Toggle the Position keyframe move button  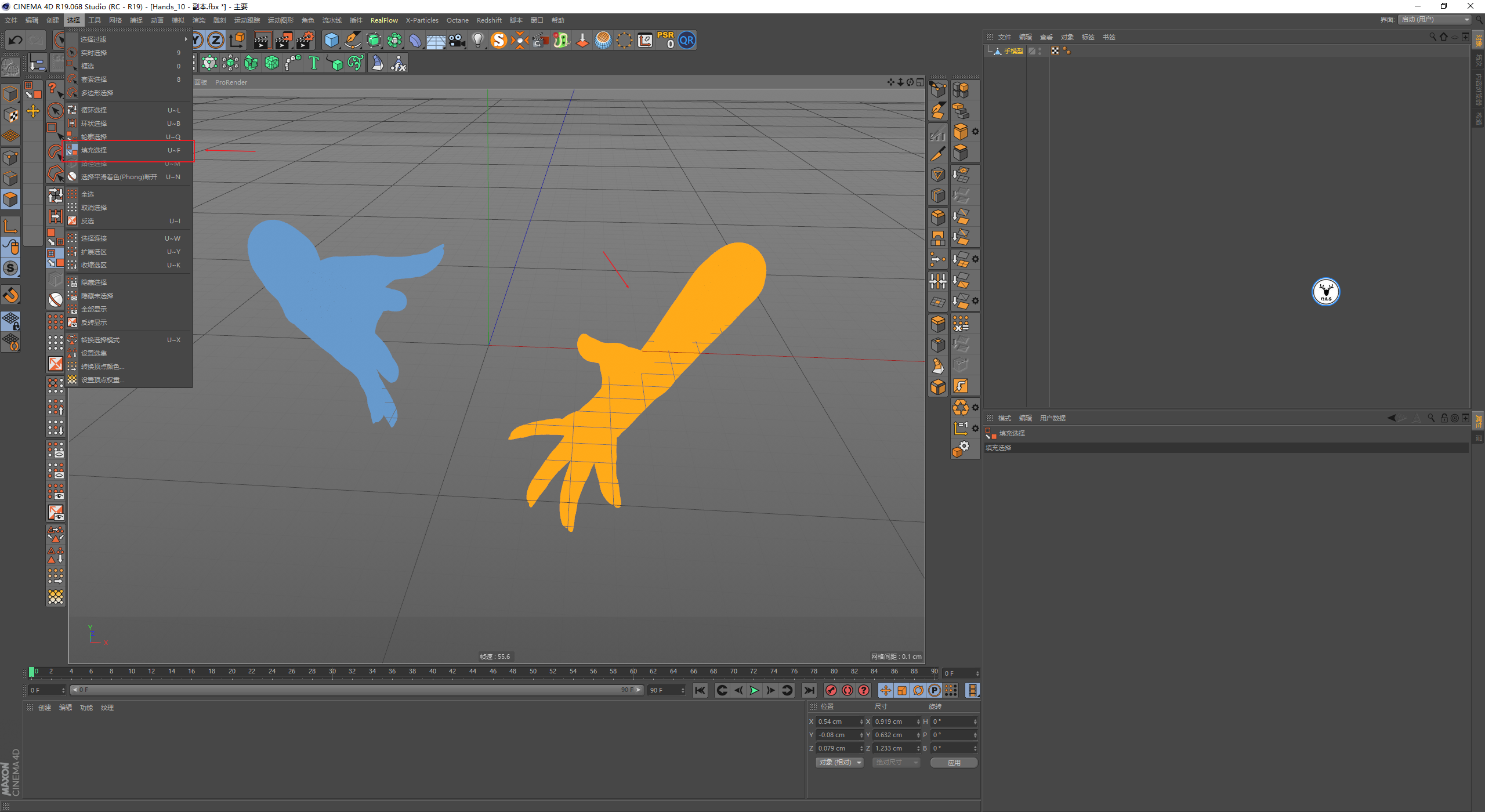coord(885,690)
